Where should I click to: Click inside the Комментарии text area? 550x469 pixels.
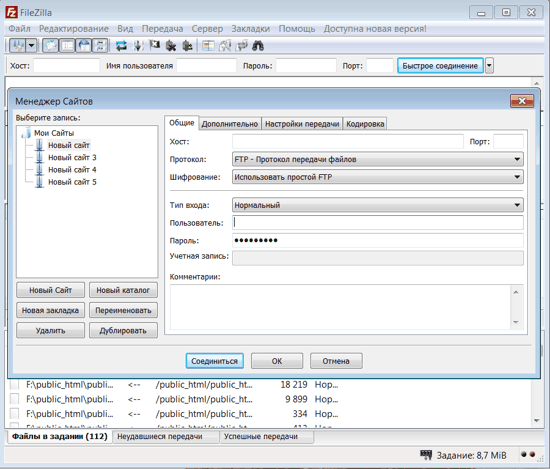[340, 307]
